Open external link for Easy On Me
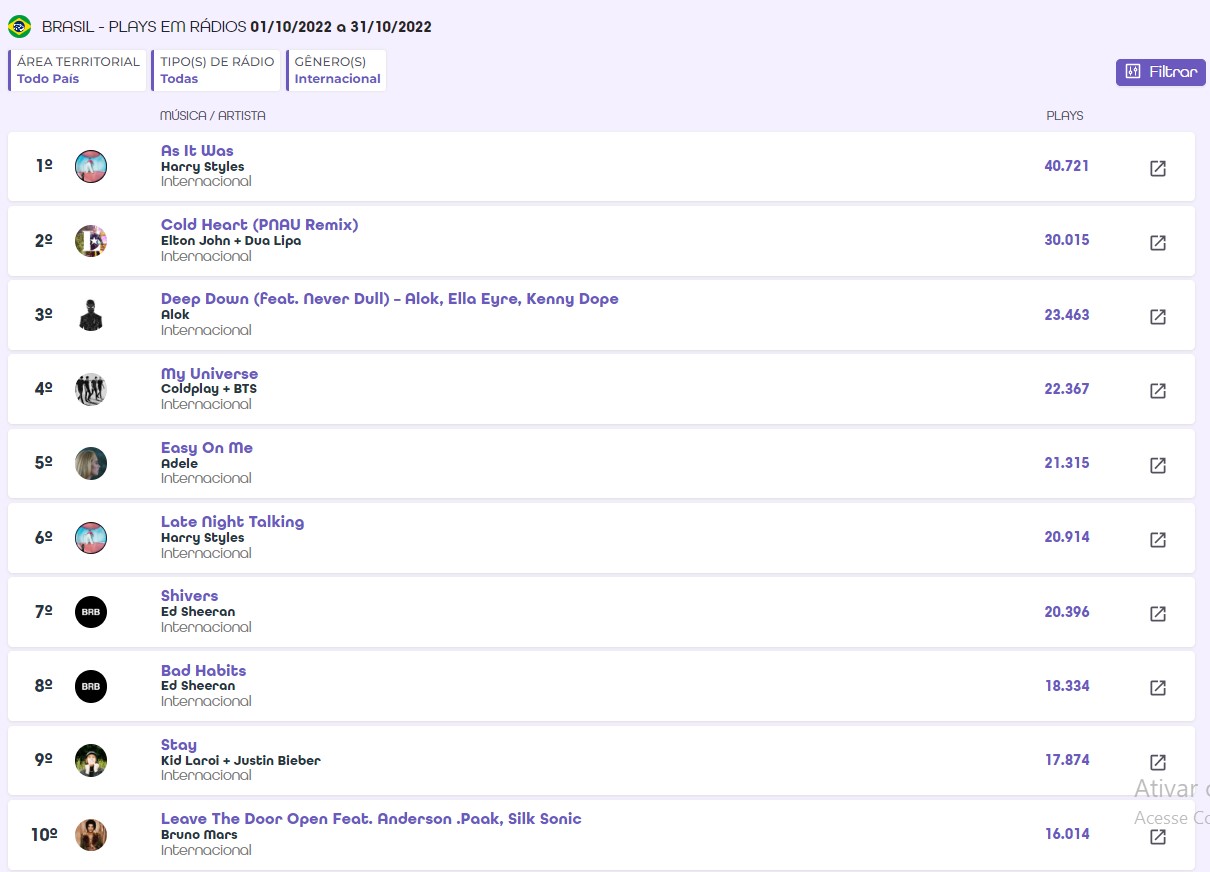This screenshot has width=1210, height=872. tap(1157, 465)
